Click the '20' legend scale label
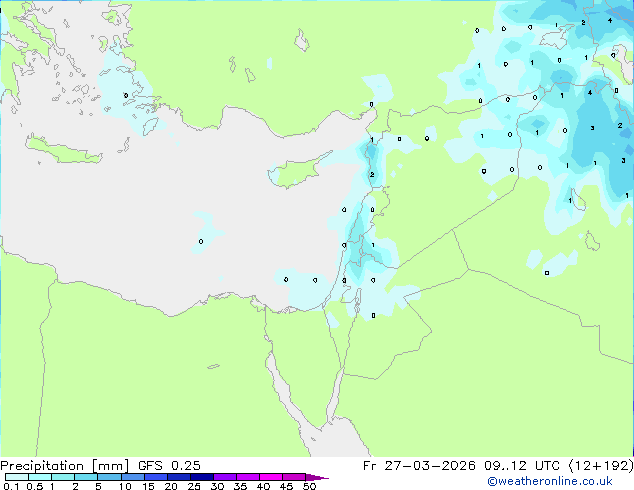This screenshot has height=490, width=634. point(171,486)
